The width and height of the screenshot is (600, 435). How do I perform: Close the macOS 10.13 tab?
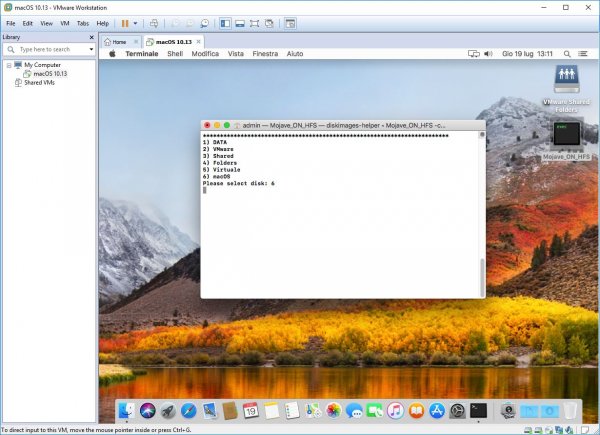click(199, 42)
